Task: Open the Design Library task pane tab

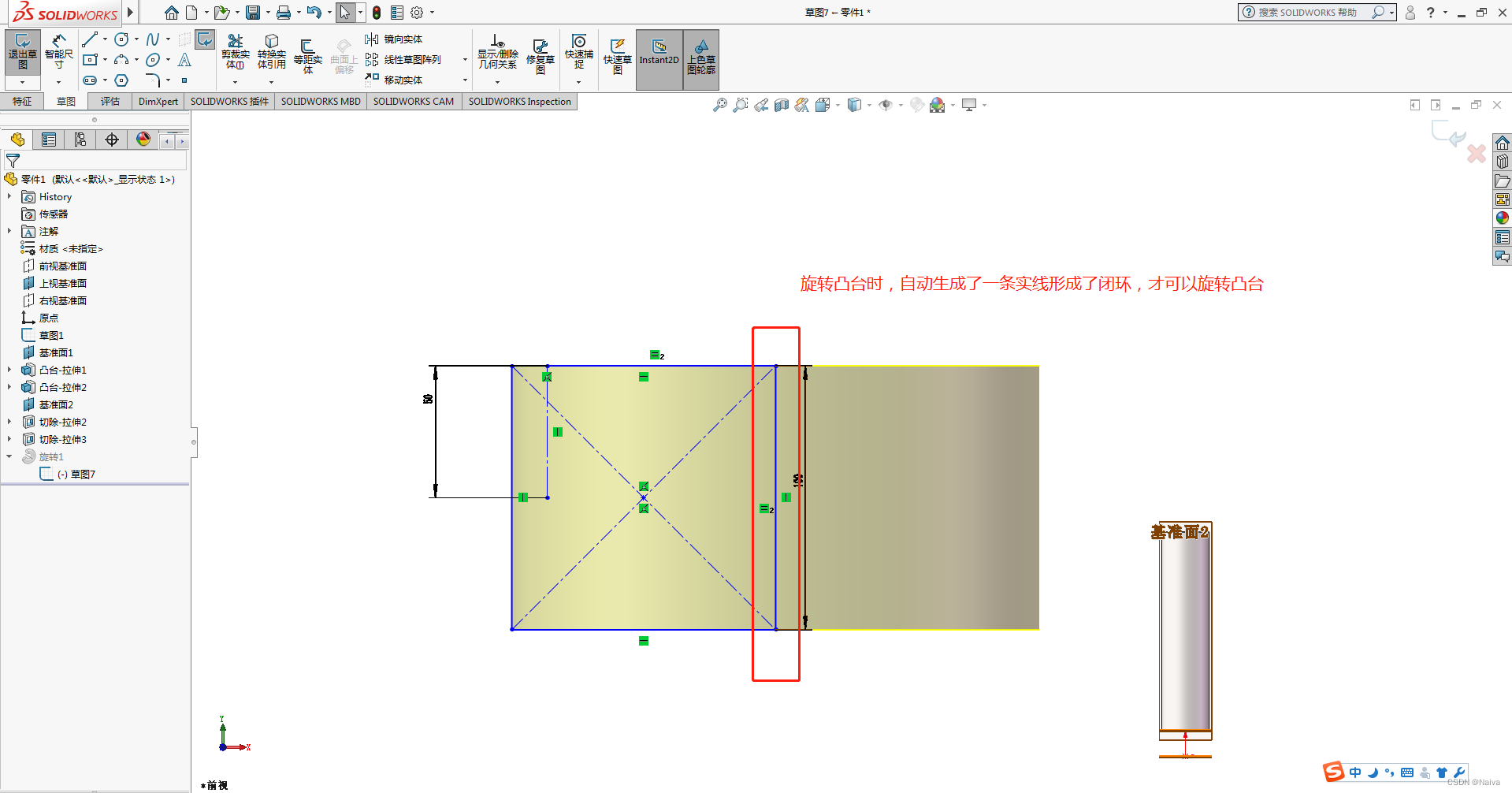Action: (x=1503, y=162)
